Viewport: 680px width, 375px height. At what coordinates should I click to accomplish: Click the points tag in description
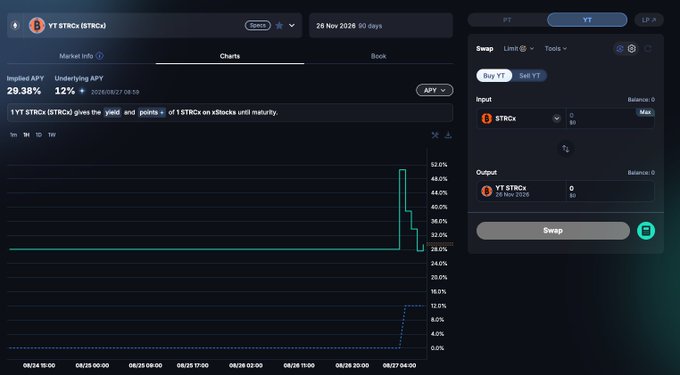click(152, 112)
